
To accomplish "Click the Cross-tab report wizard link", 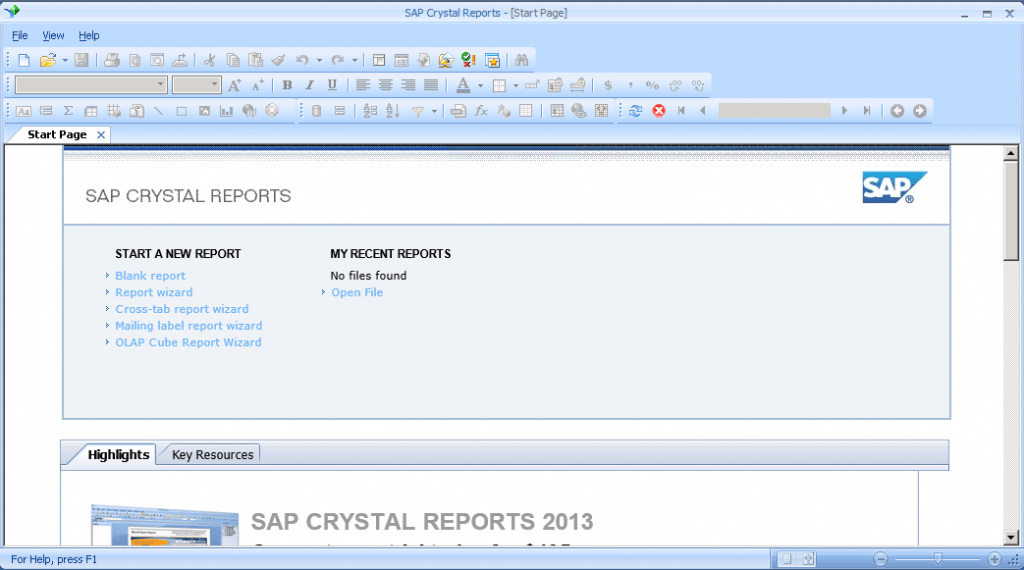I will 181,309.
